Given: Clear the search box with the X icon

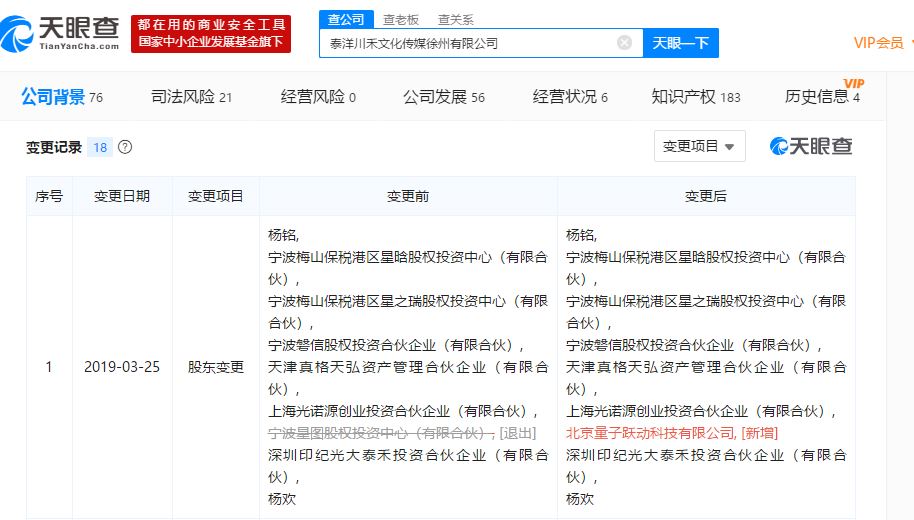Looking at the screenshot, I should 624,43.
